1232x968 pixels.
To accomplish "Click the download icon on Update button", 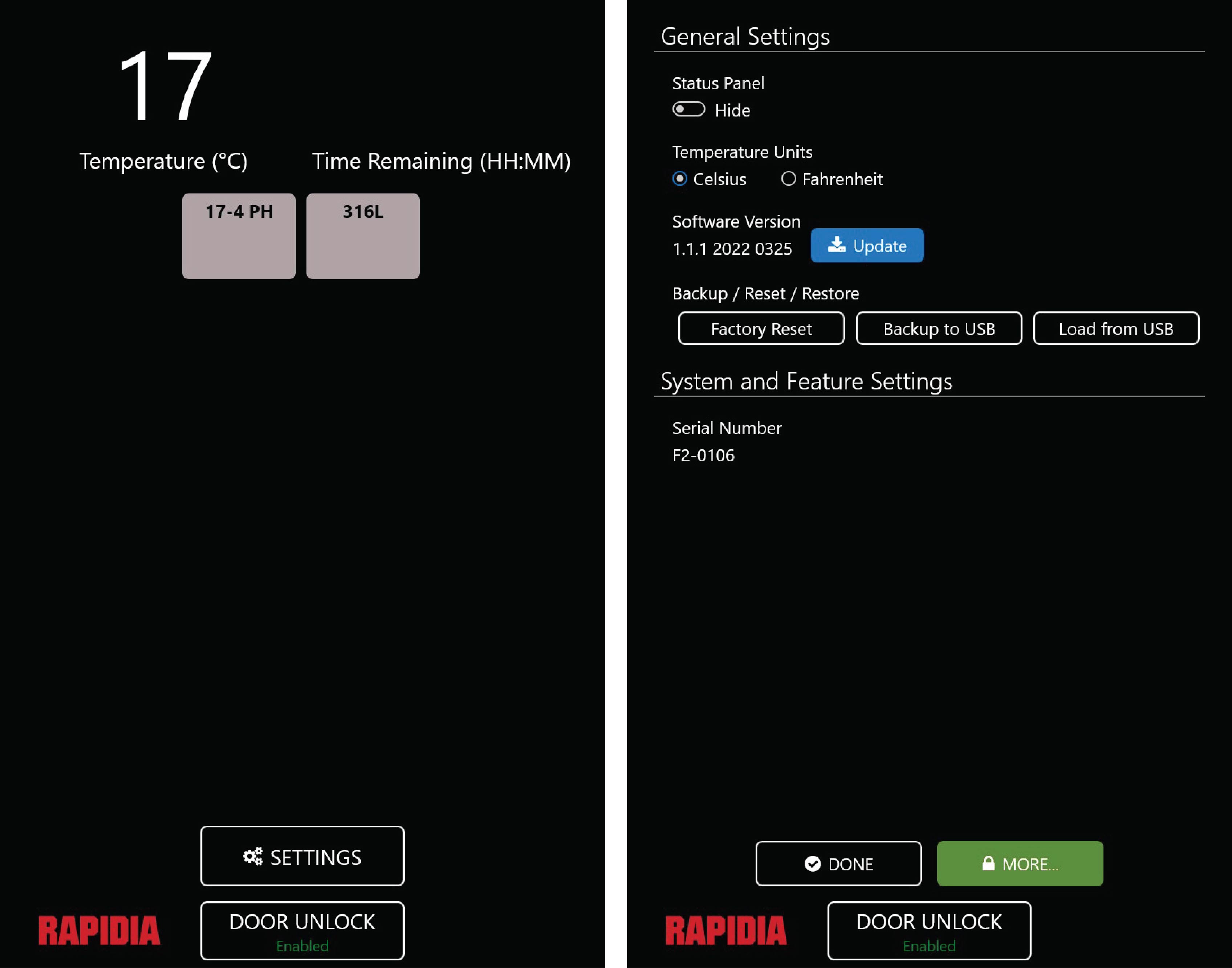I will 836,245.
